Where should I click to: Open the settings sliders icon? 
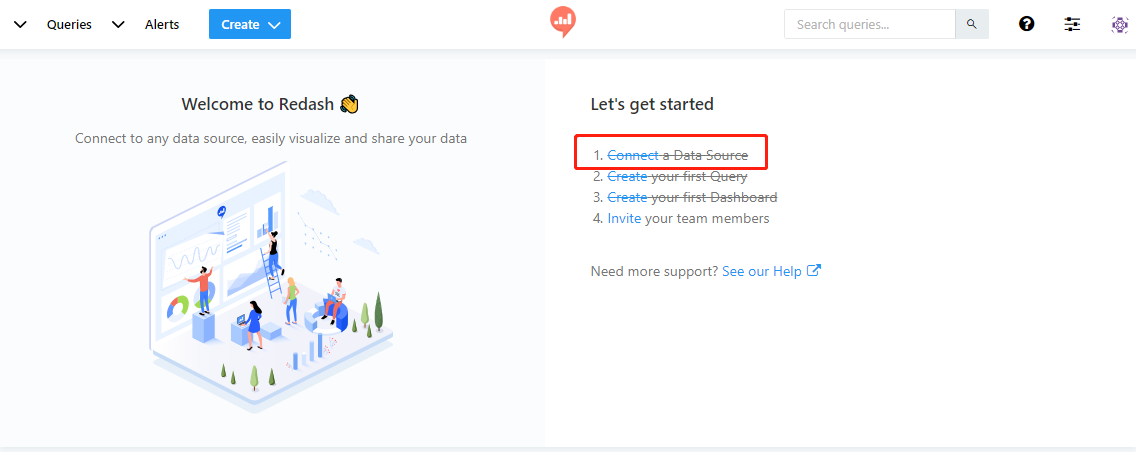(1072, 24)
